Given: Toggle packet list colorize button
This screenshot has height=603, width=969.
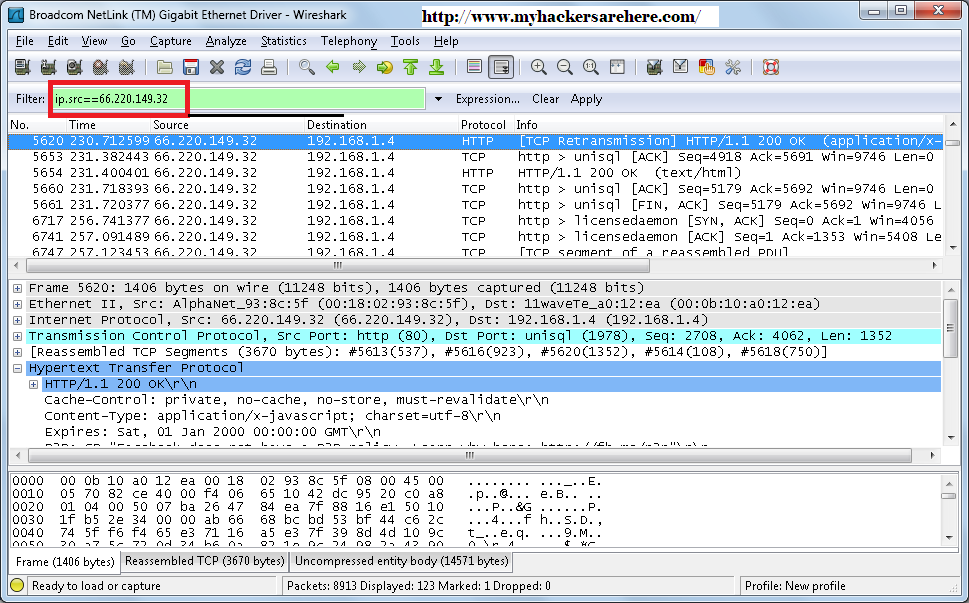Looking at the screenshot, I should pyautogui.click(x=475, y=67).
